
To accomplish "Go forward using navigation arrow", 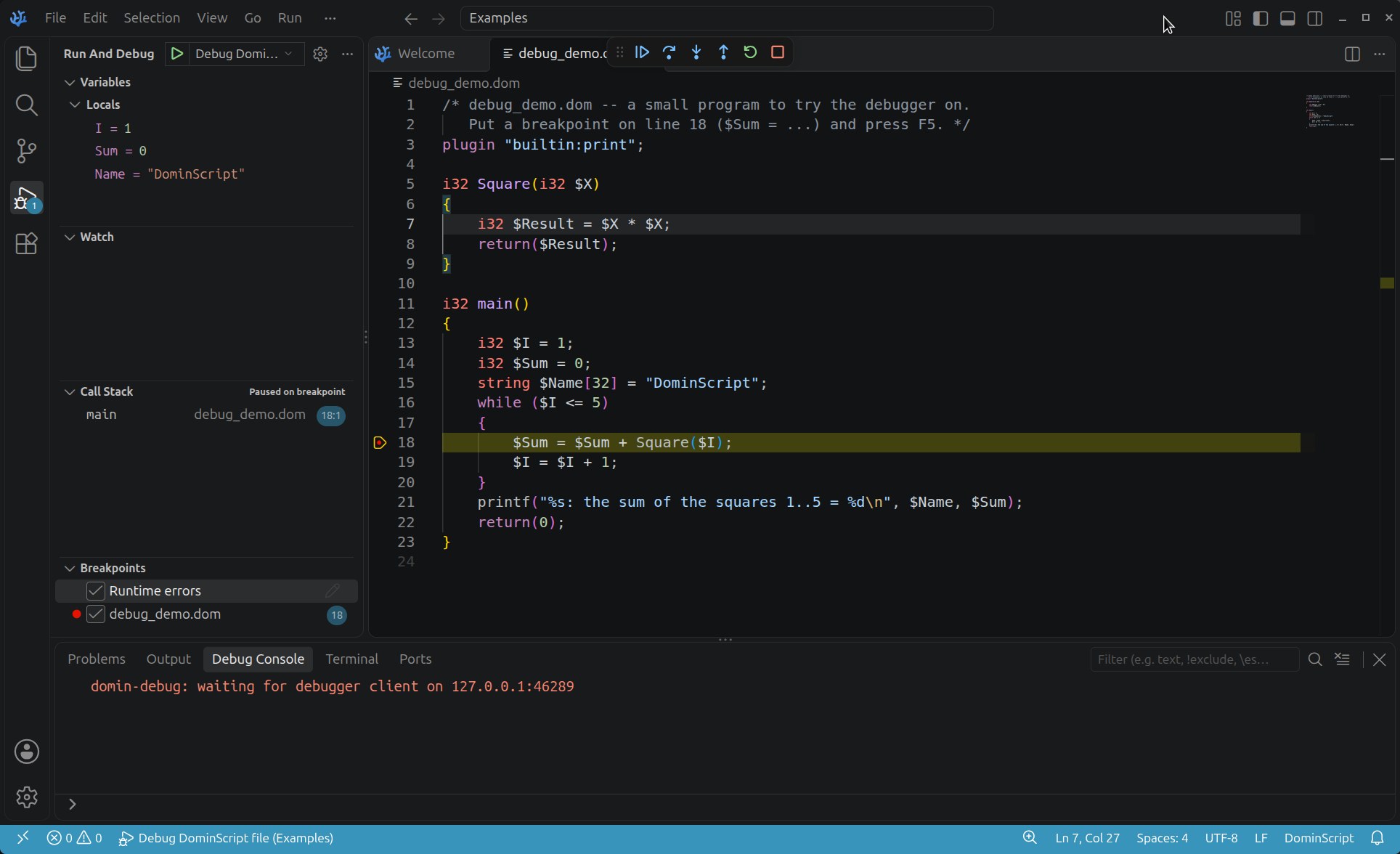I will pos(438,18).
